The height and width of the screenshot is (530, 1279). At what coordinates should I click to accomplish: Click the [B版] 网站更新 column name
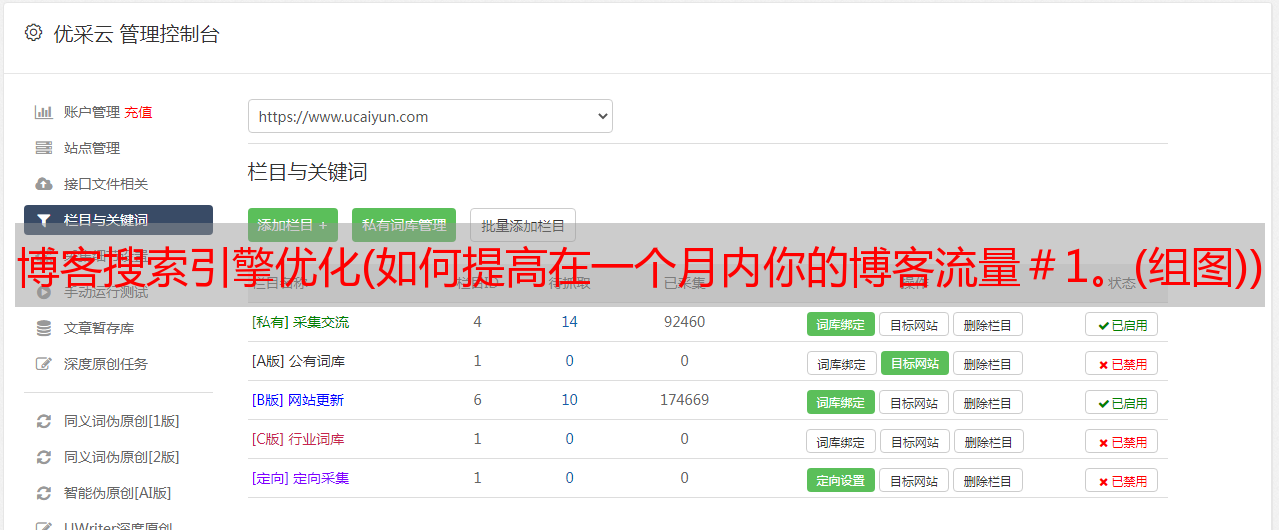pyautogui.click(x=298, y=400)
